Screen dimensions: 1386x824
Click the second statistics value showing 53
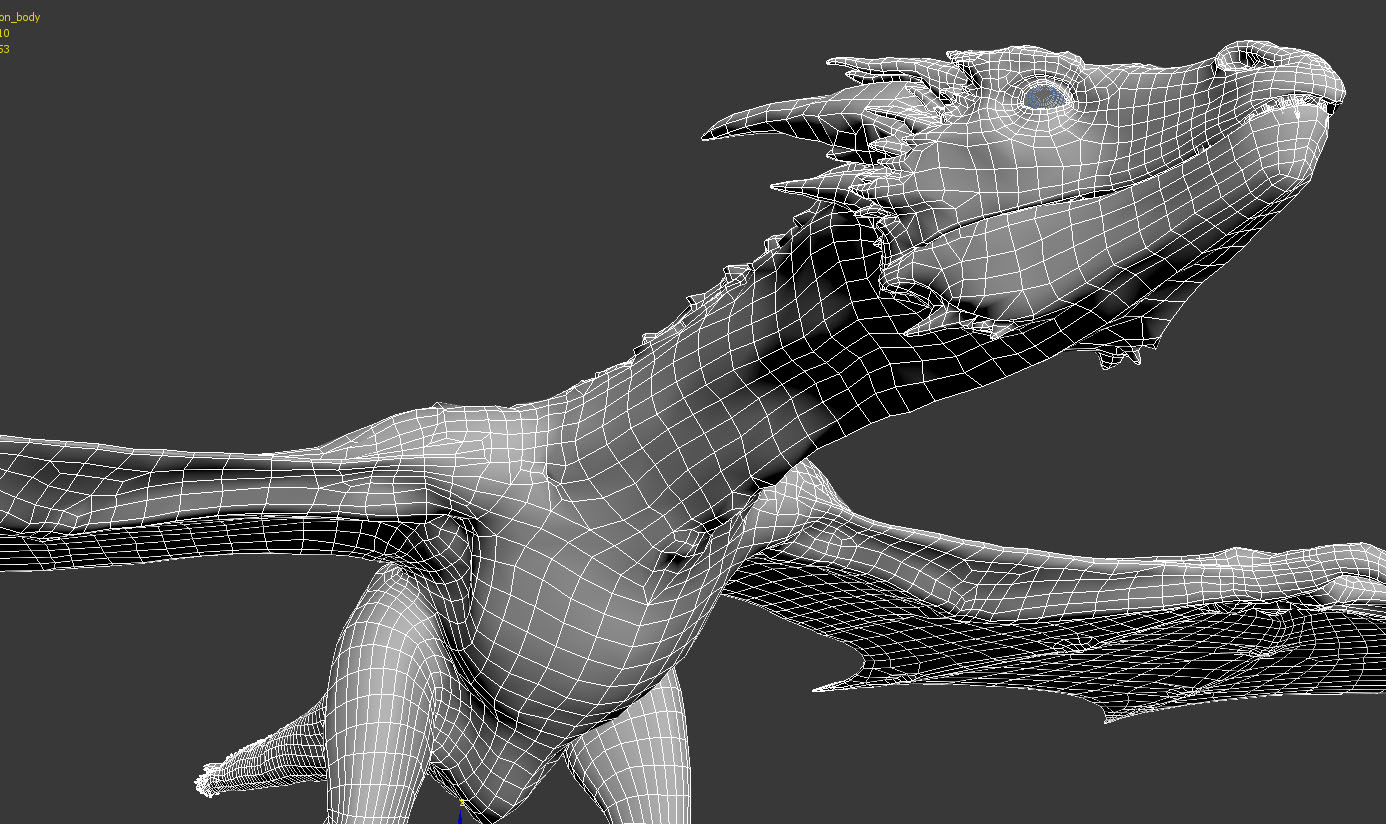[x=6, y=48]
